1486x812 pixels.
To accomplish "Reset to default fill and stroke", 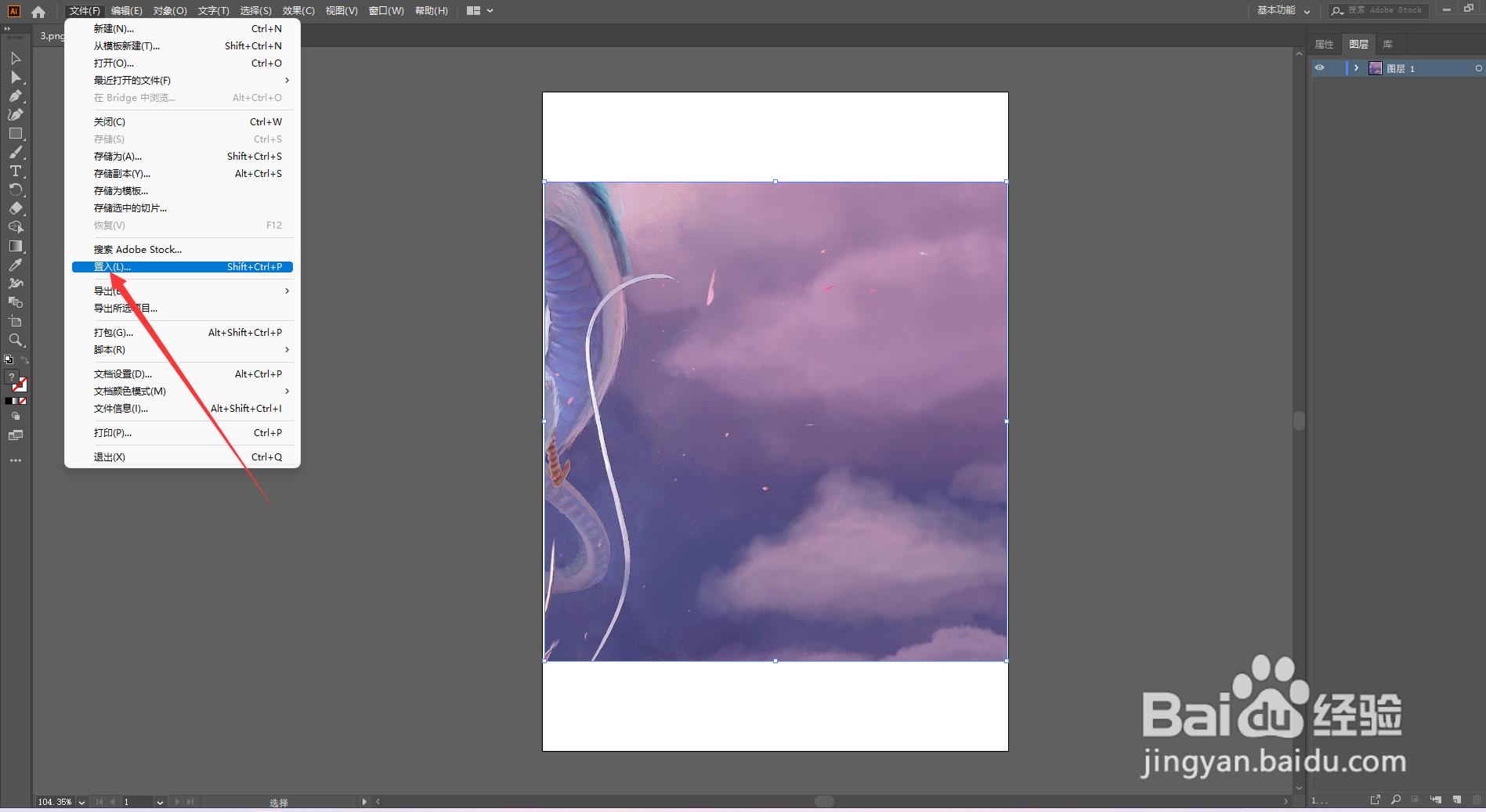I will 9,360.
